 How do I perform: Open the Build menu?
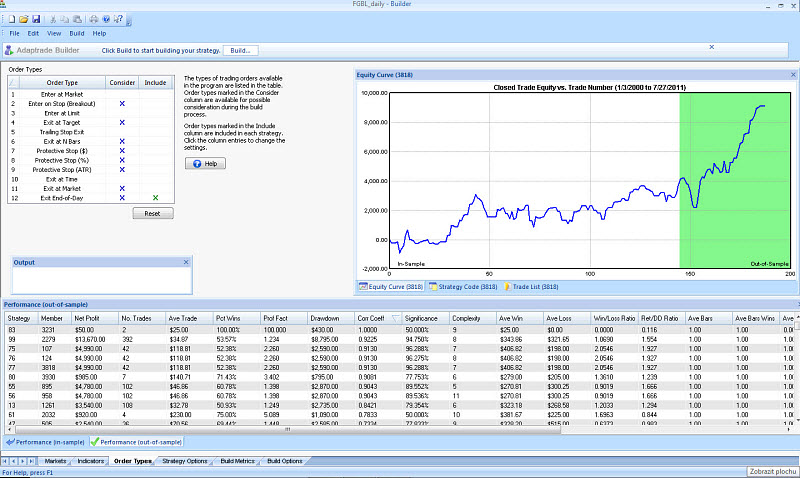pos(77,33)
